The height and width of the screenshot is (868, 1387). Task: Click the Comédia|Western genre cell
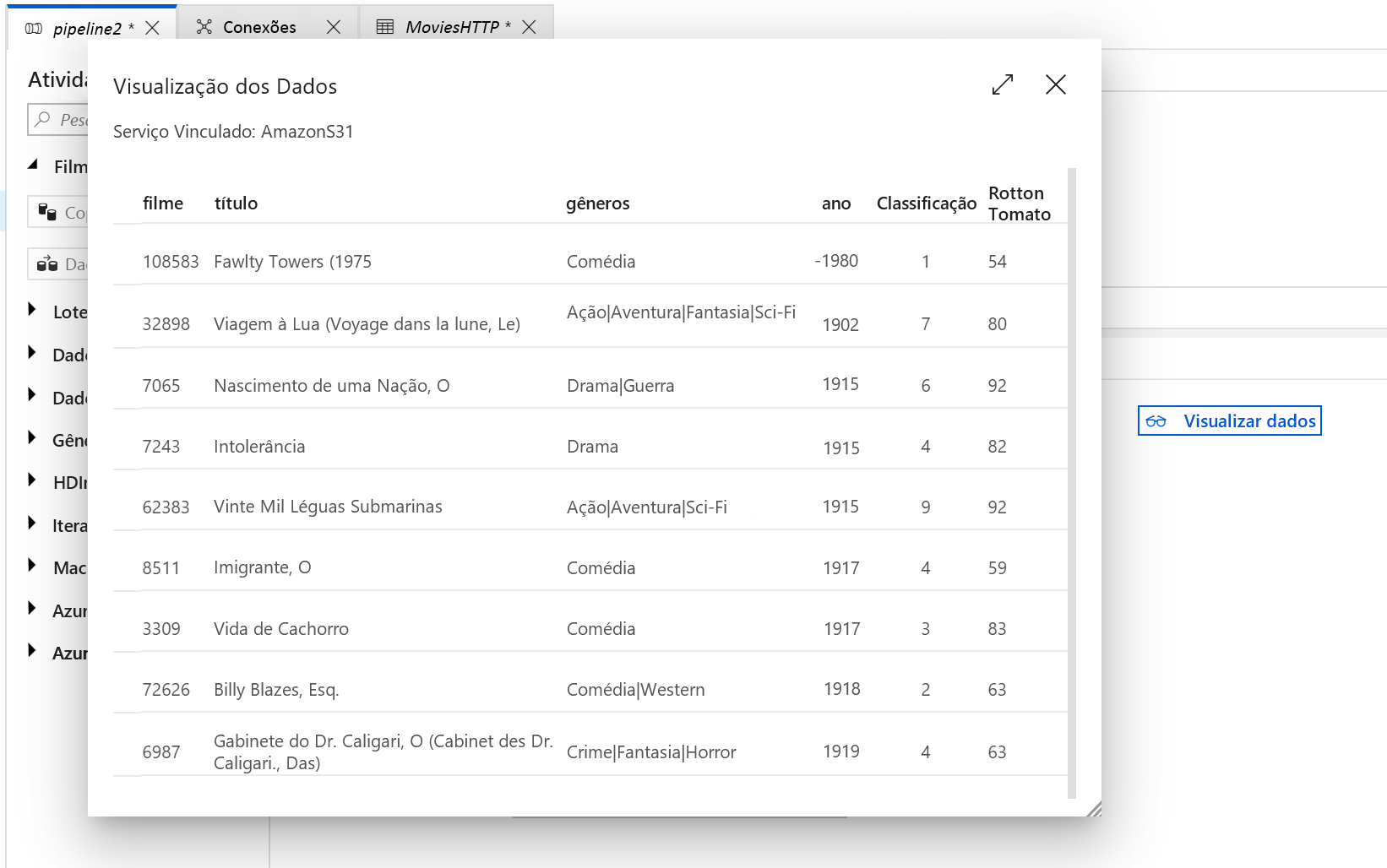(636, 690)
